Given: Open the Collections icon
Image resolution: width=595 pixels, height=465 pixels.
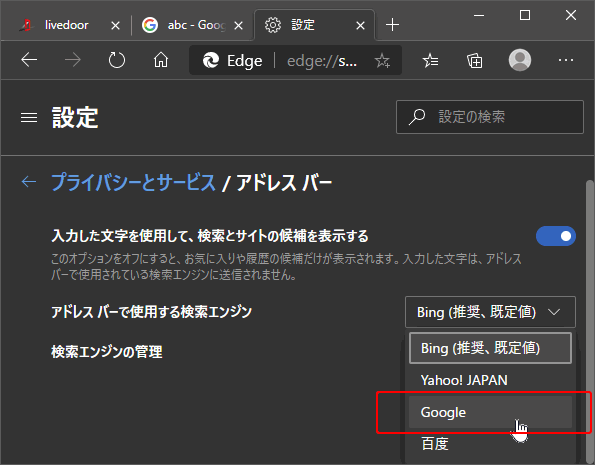Looking at the screenshot, I should pos(475,60).
